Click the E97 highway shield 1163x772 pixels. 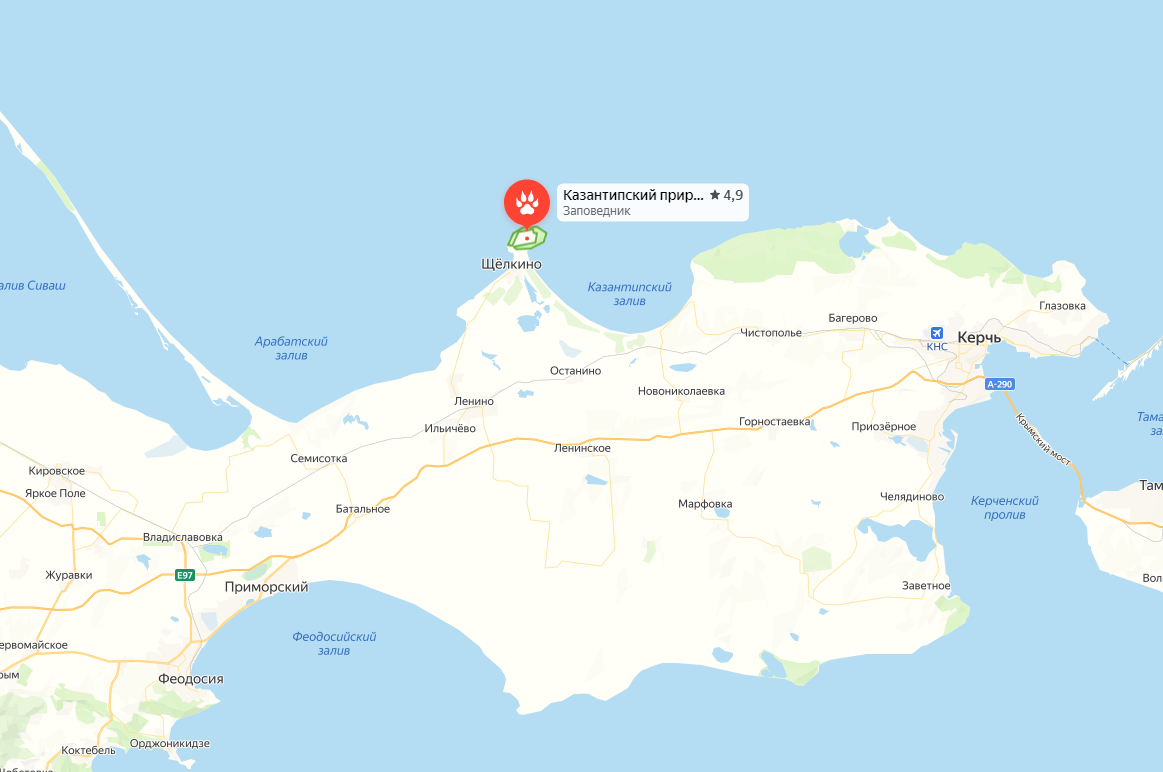click(185, 575)
